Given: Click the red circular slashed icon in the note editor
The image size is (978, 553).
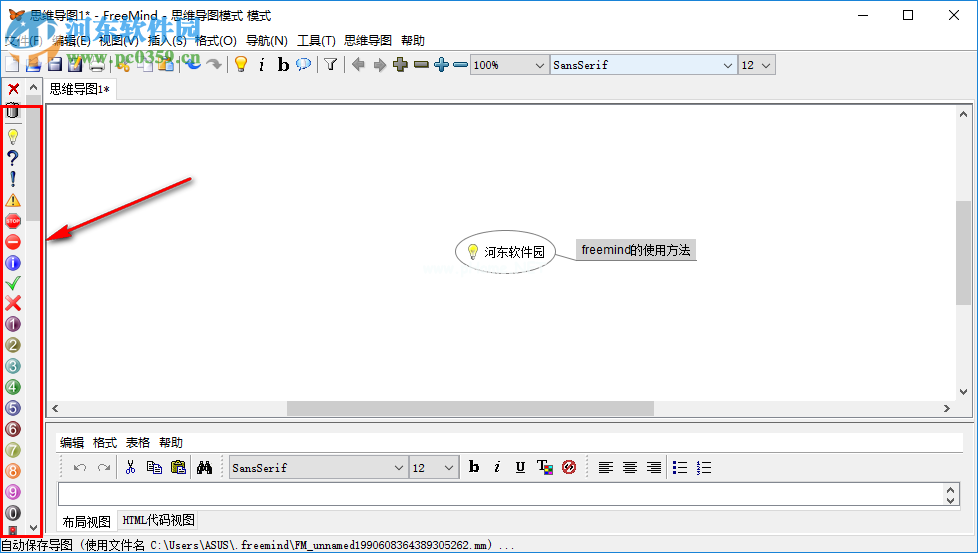Looking at the screenshot, I should tap(569, 467).
